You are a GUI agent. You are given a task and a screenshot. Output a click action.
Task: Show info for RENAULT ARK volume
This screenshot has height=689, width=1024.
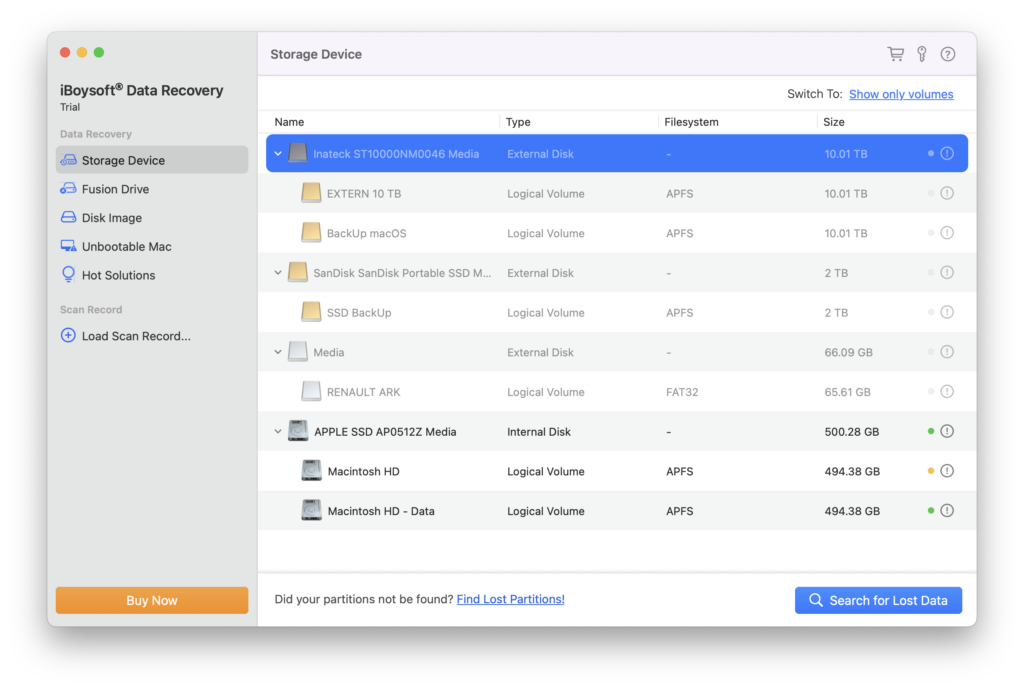[947, 392]
